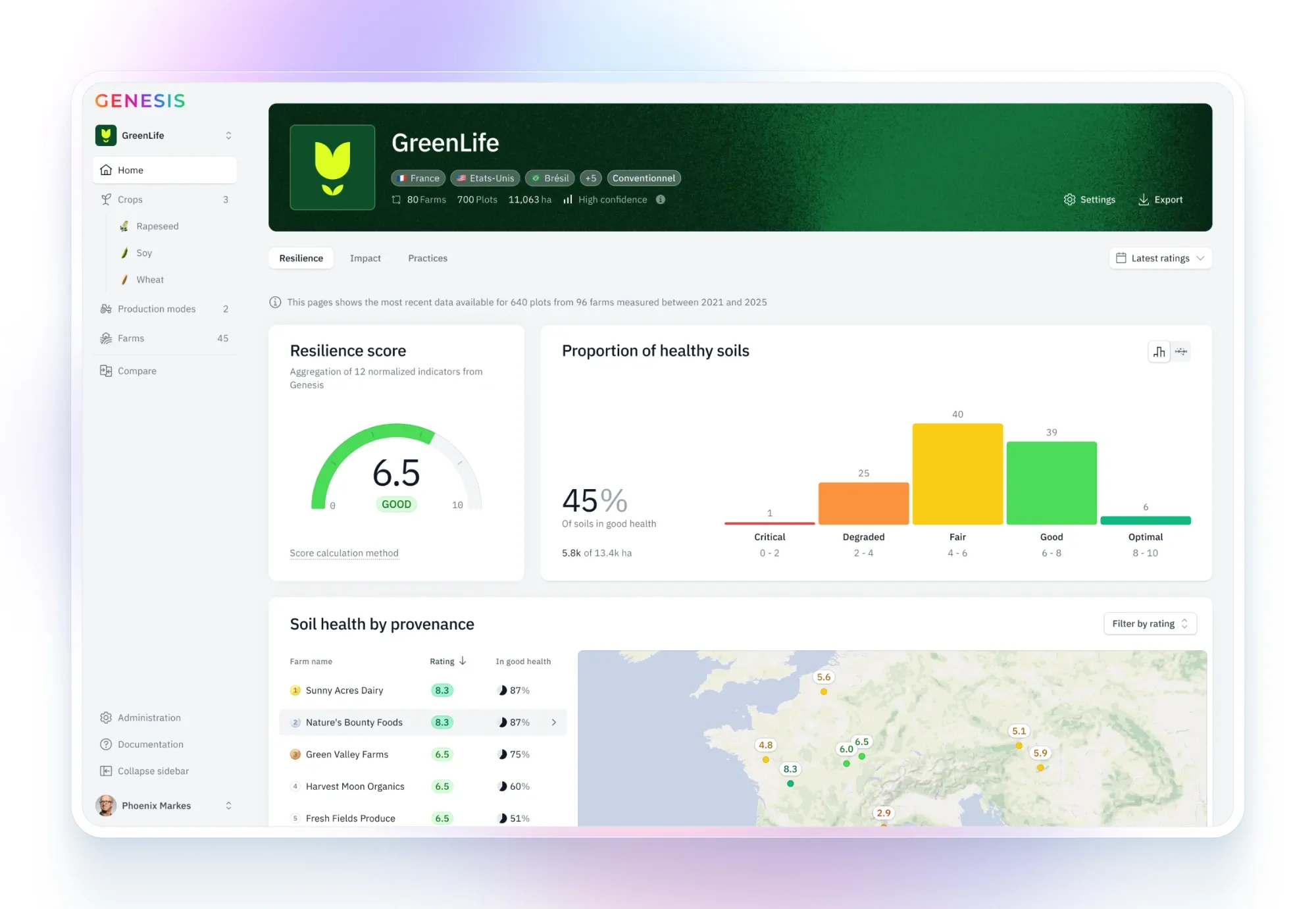
Task: Click the GreenLife tulip logo tile
Action: [x=333, y=168]
